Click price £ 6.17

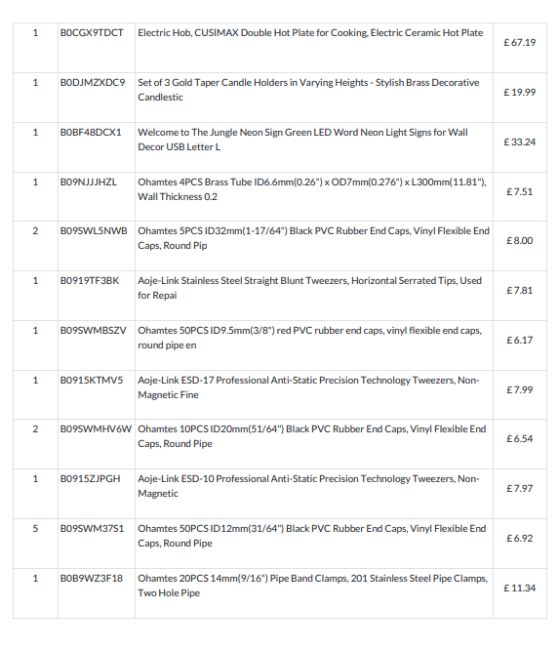tap(520, 340)
